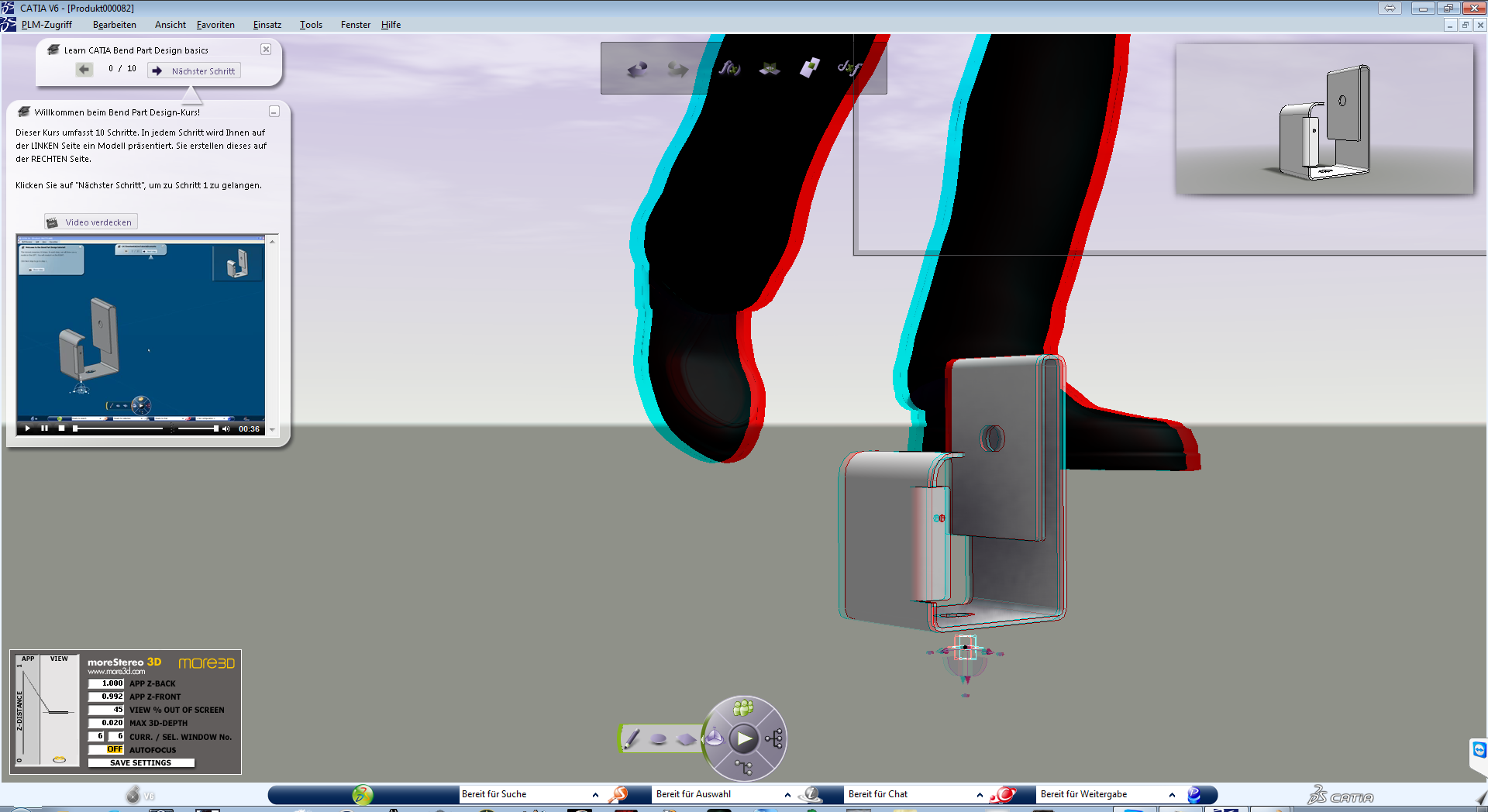Mute the tutorial video volume
The width and height of the screenshot is (1488, 812).
[226, 428]
